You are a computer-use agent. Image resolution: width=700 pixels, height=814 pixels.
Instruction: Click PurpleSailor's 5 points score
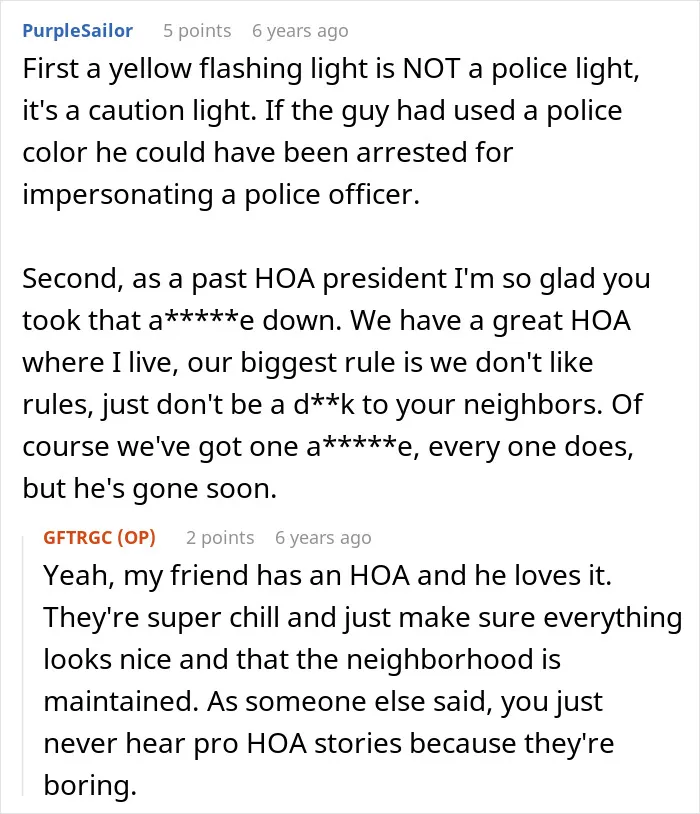click(197, 31)
